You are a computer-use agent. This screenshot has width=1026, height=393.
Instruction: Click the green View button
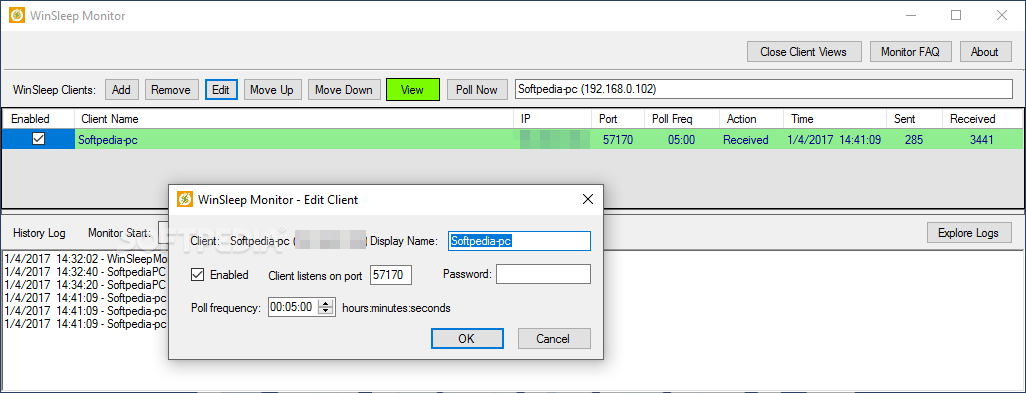(x=412, y=90)
